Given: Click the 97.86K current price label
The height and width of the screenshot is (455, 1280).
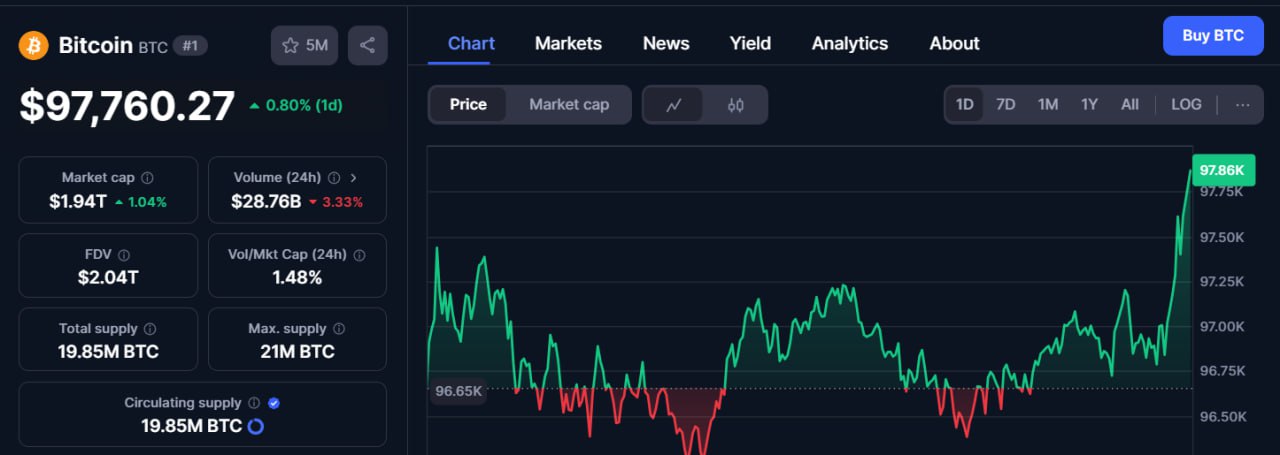Looking at the screenshot, I should [1222, 170].
